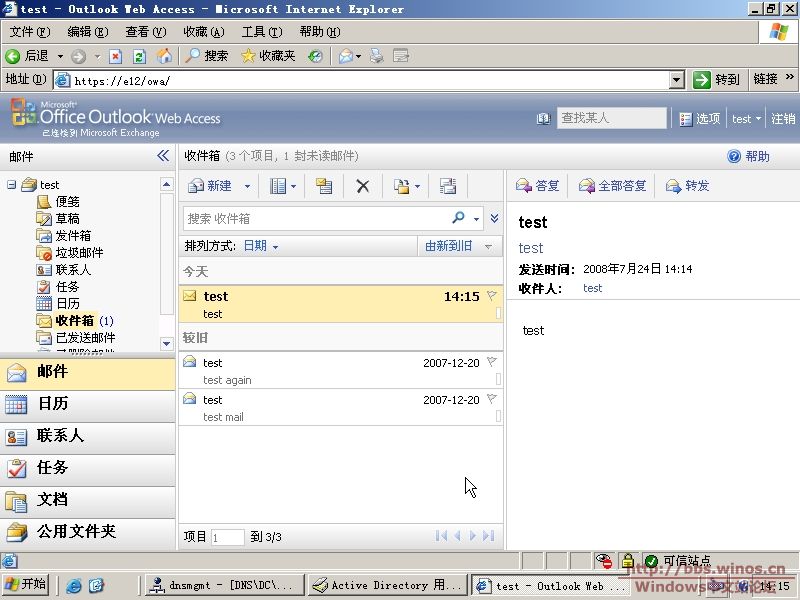Click the 答复 (Reply) button

pyautogui.click(x=538, y=186)
